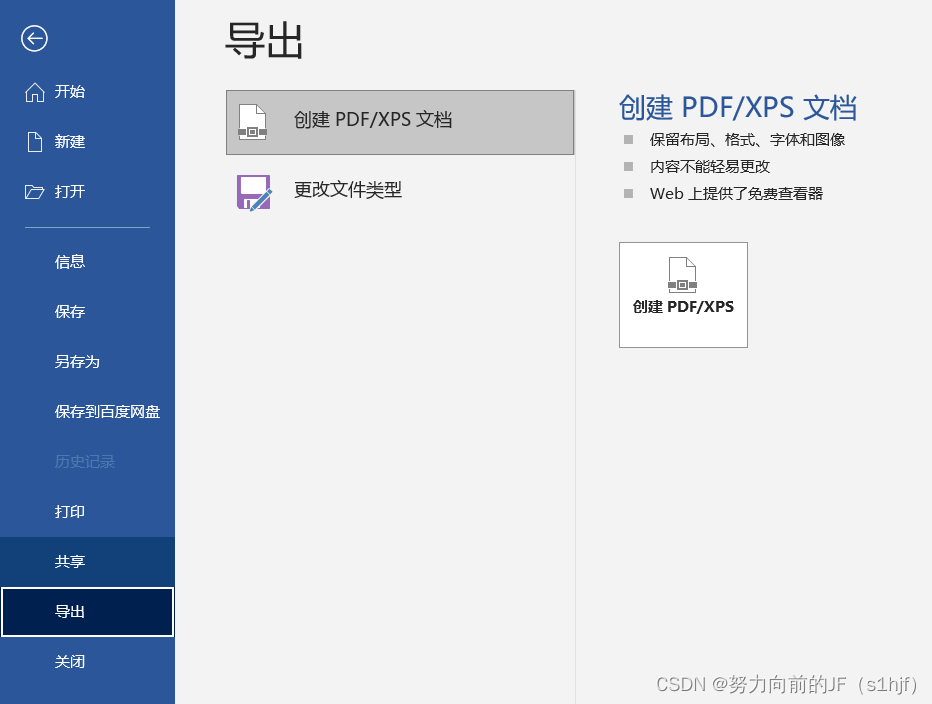The height and width of the screenshot is (704, 932).
Task: Click the open folder icon beside 打开
Action: [32, 192]
